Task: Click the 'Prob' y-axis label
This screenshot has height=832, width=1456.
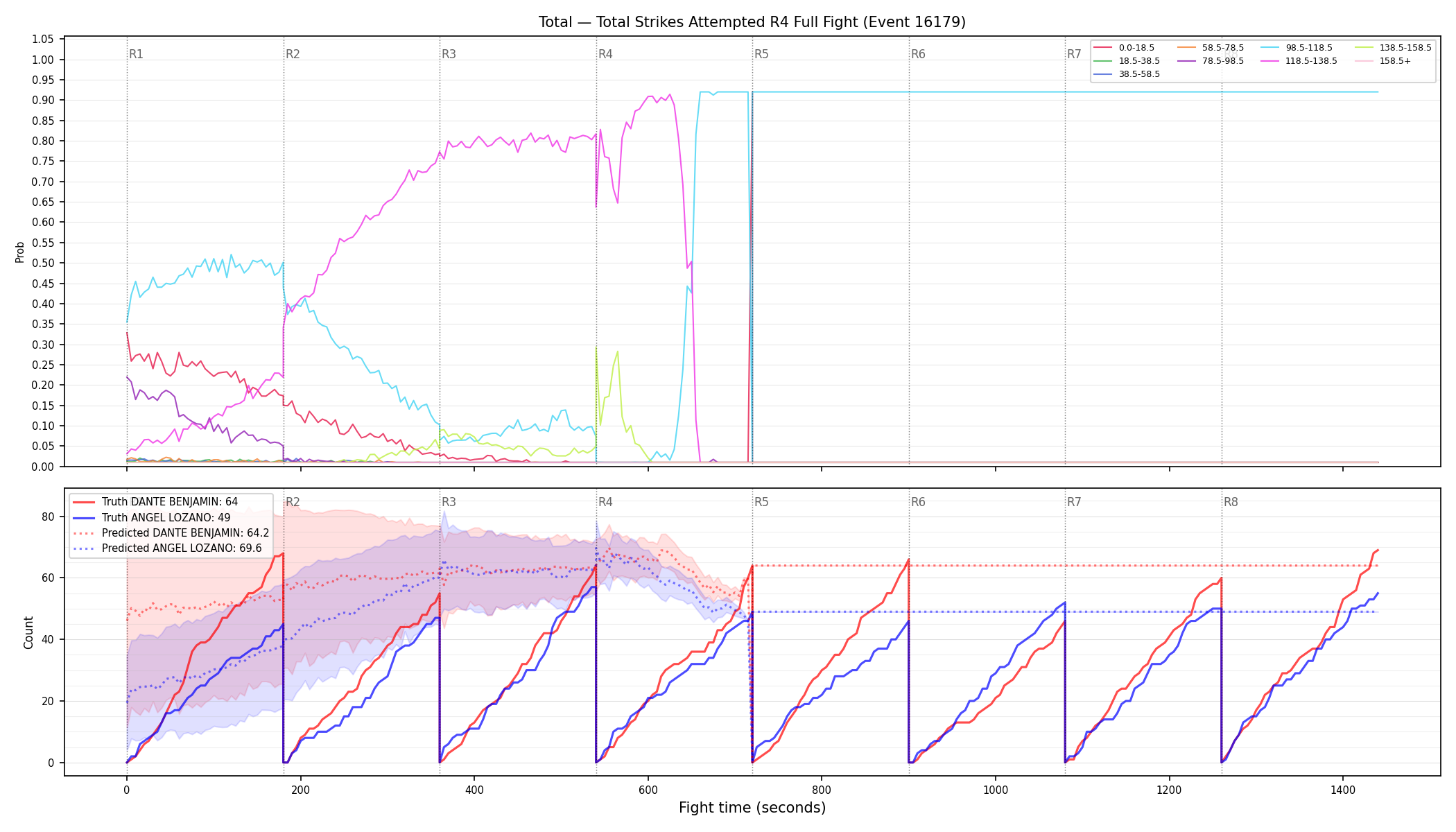Action: (x=20, y=252)
